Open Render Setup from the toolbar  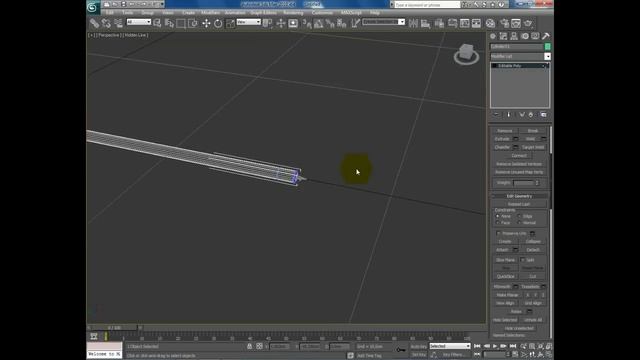click(504, 23)
